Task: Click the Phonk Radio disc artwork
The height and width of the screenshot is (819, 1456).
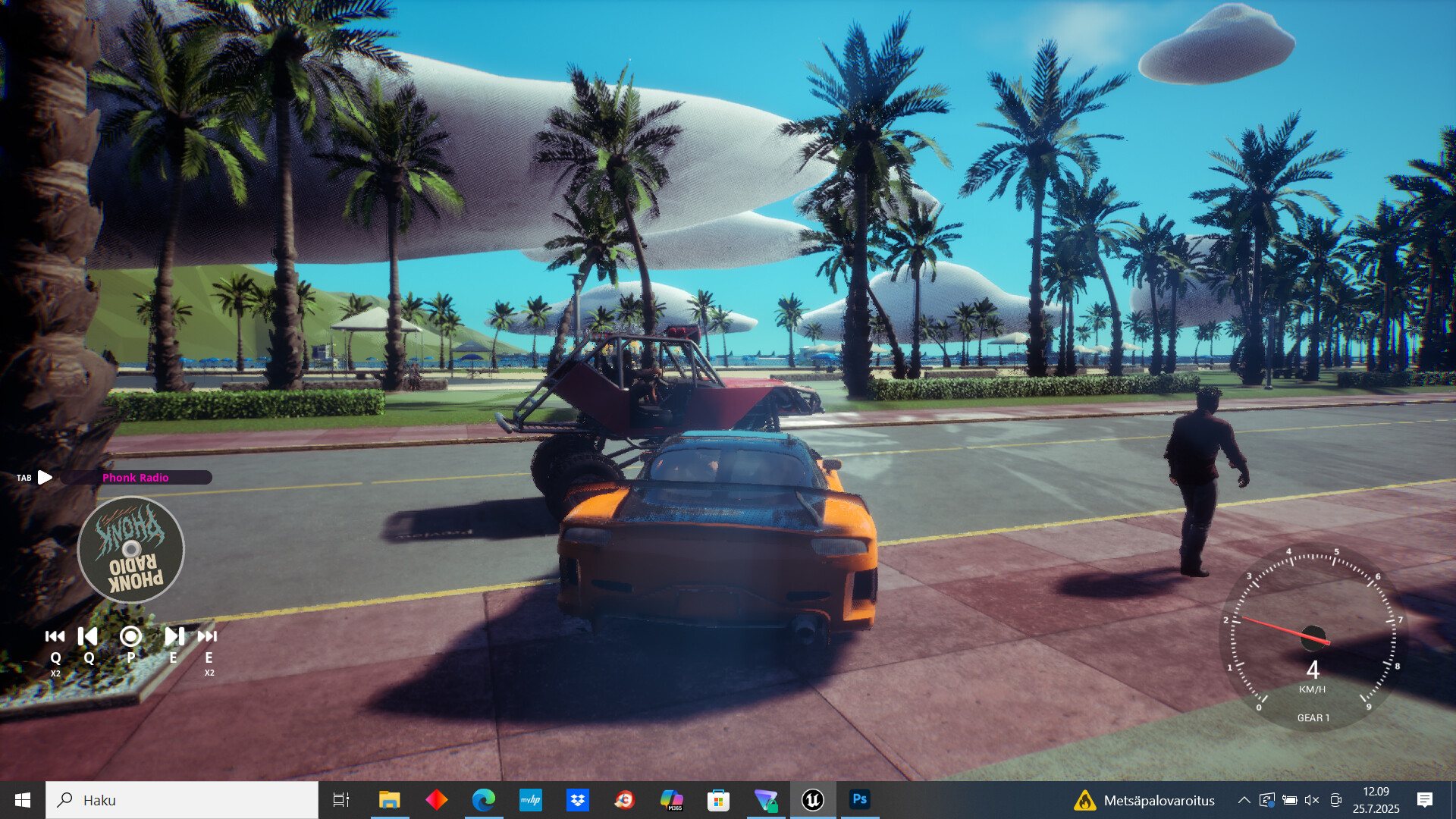Action: [x=130, y=549]
